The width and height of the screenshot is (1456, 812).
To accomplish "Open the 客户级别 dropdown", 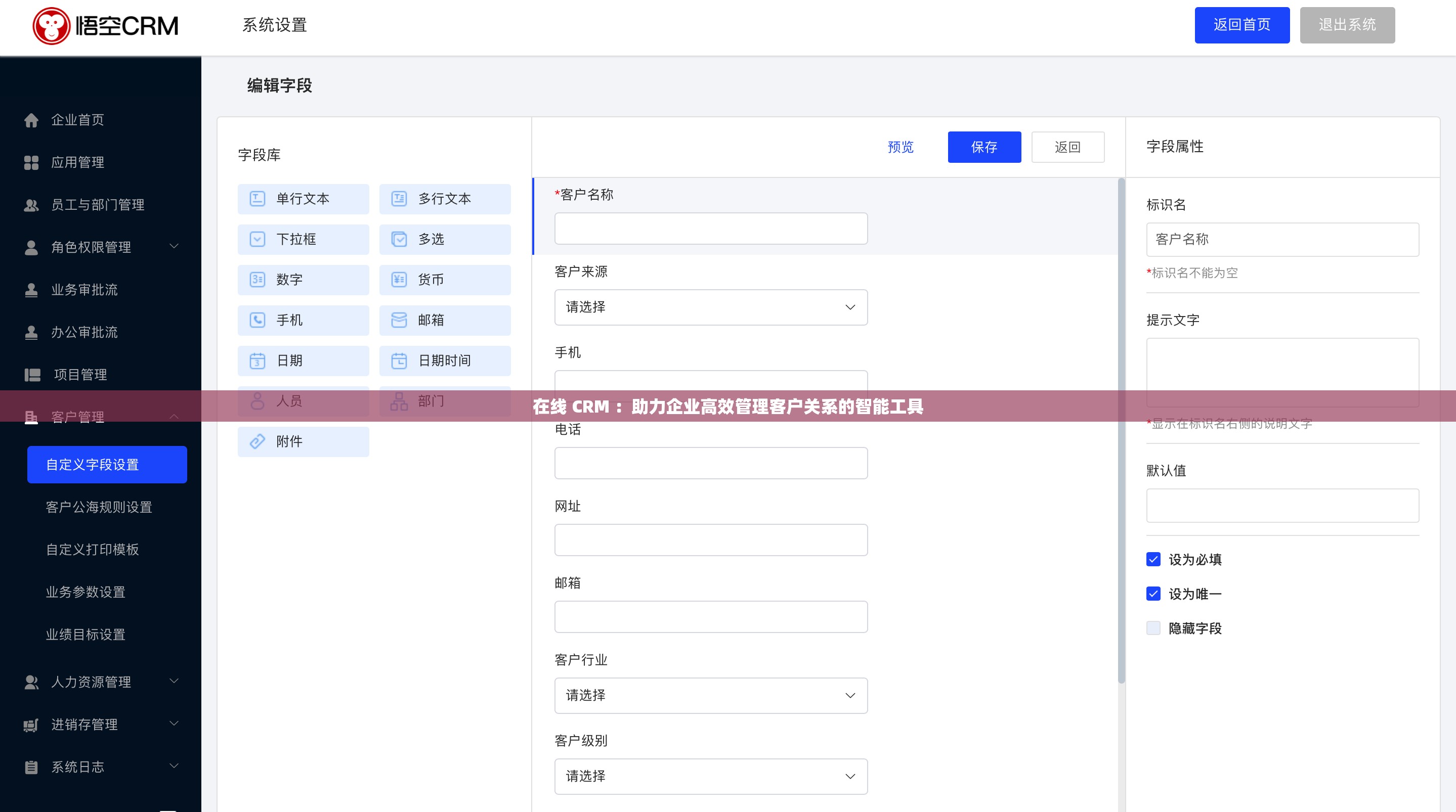I will [711, 777].
